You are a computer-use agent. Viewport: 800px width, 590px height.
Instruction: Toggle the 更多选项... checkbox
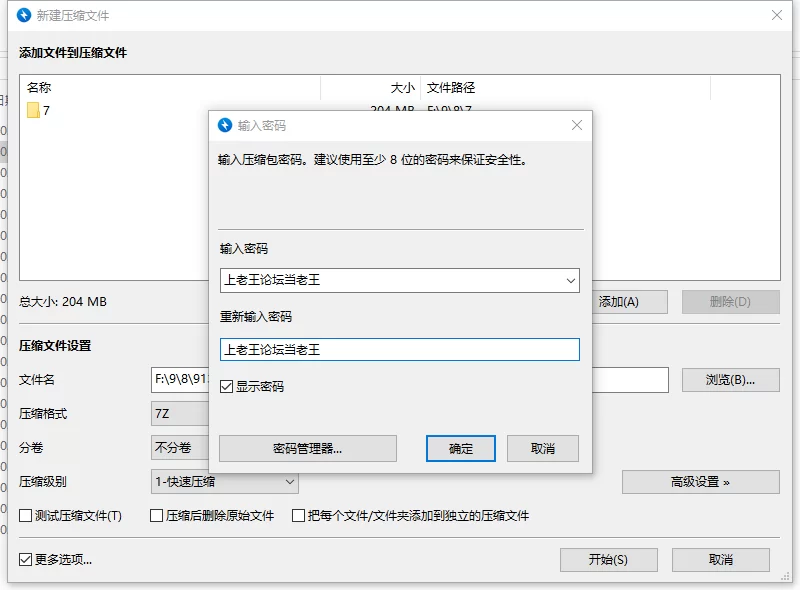click(26, 559)
